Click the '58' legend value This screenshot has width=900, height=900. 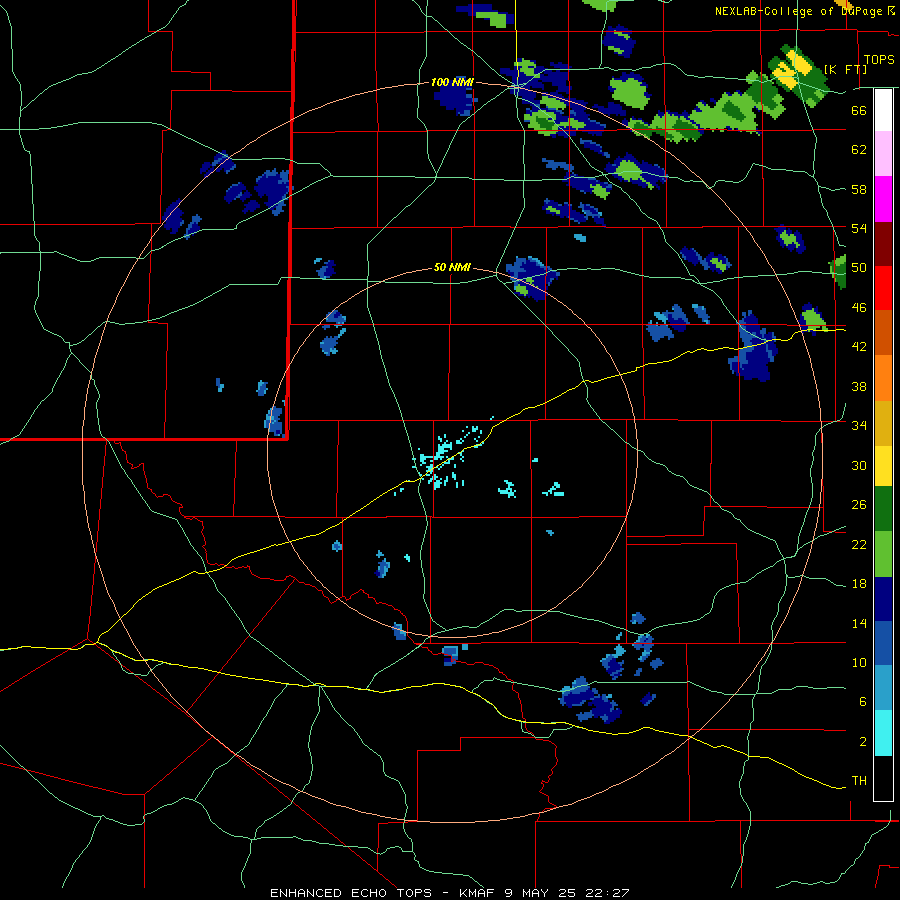coord(859,189)
